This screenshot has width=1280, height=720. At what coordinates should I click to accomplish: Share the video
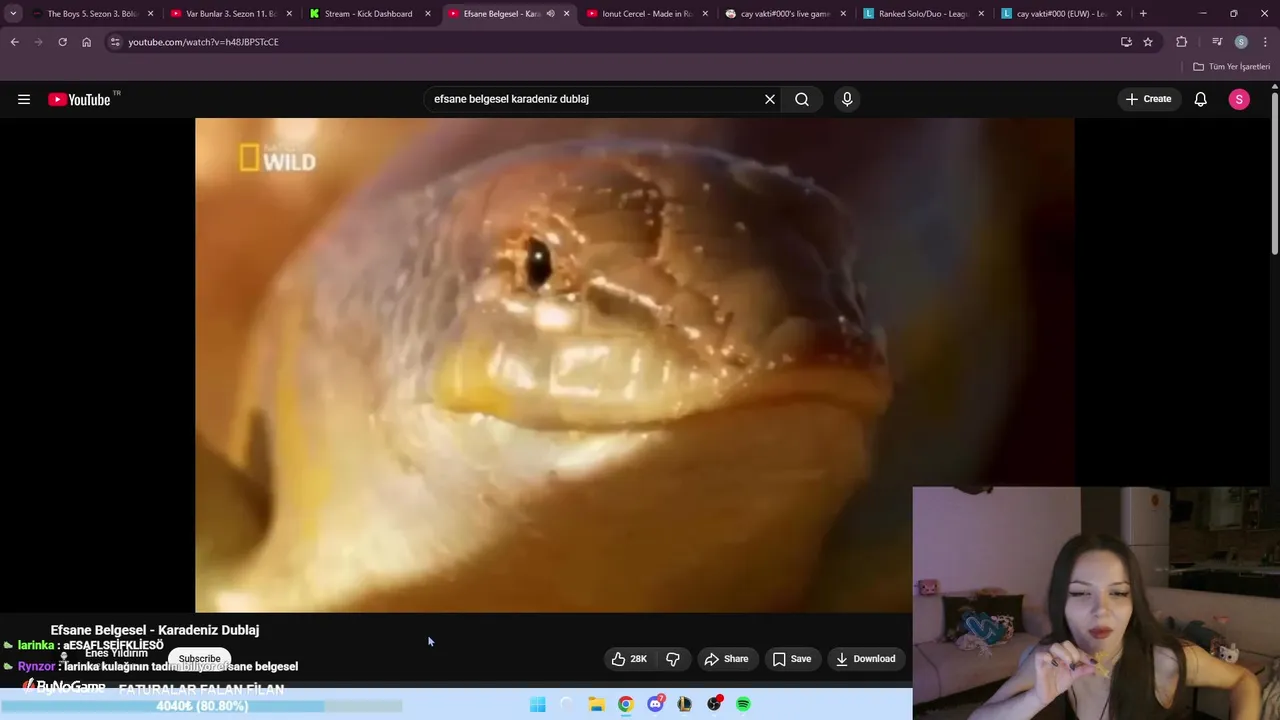(727, 659)
